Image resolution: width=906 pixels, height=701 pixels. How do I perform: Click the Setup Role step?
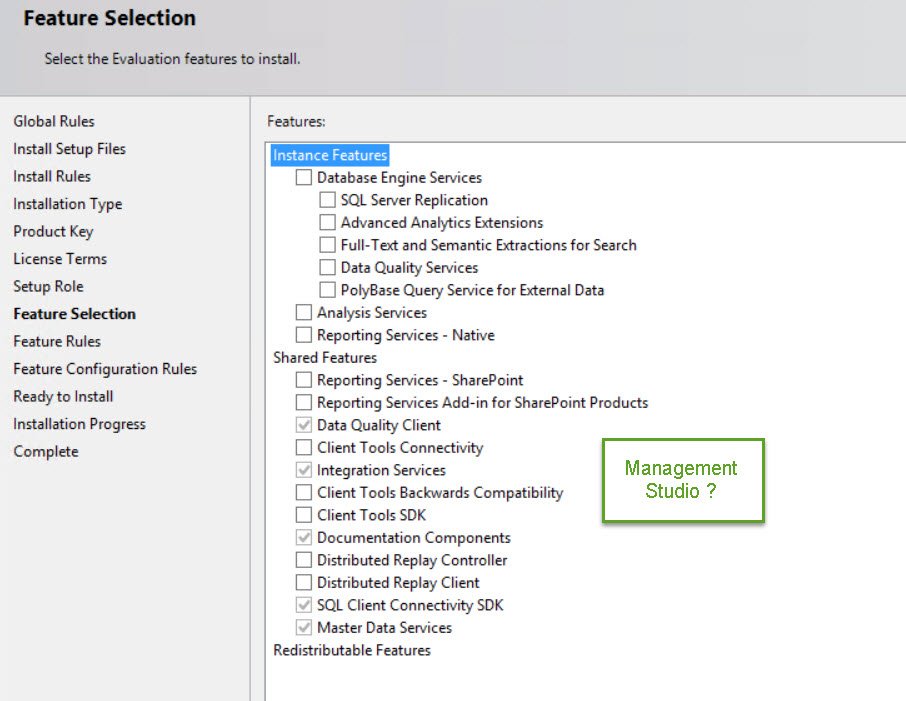(49, 287)
